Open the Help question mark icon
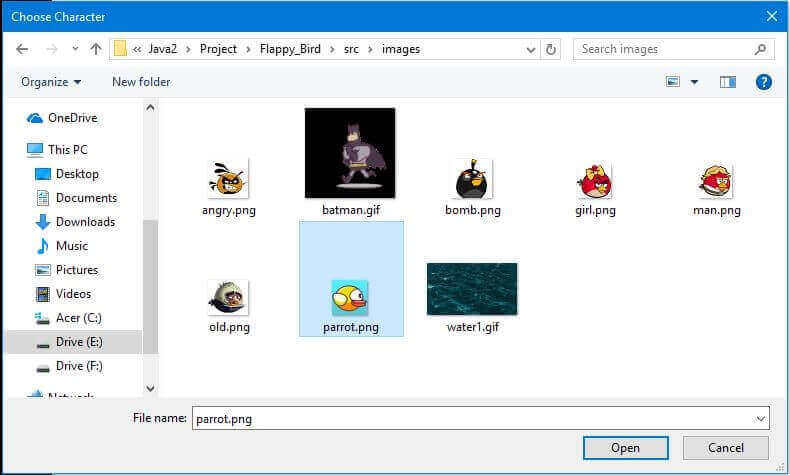 763,82
